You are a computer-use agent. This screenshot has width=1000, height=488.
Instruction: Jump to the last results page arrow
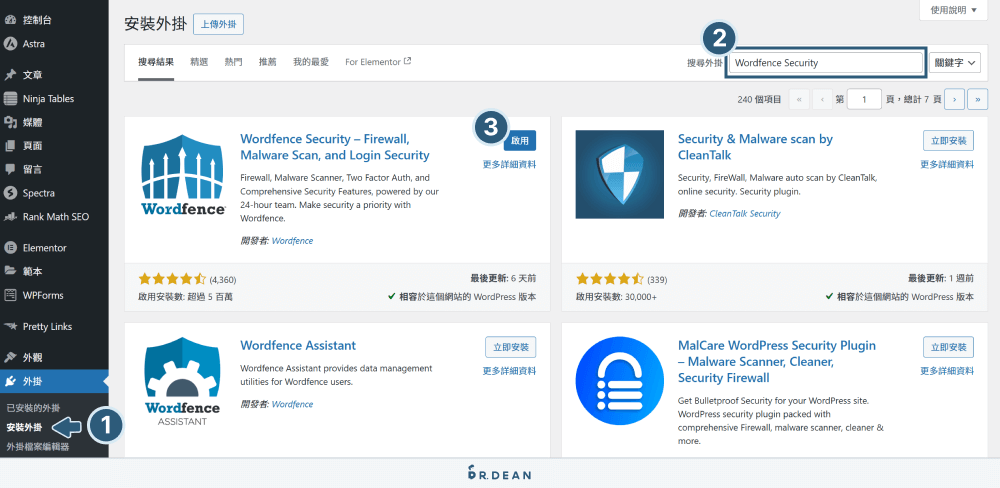(x=978, y=100)
